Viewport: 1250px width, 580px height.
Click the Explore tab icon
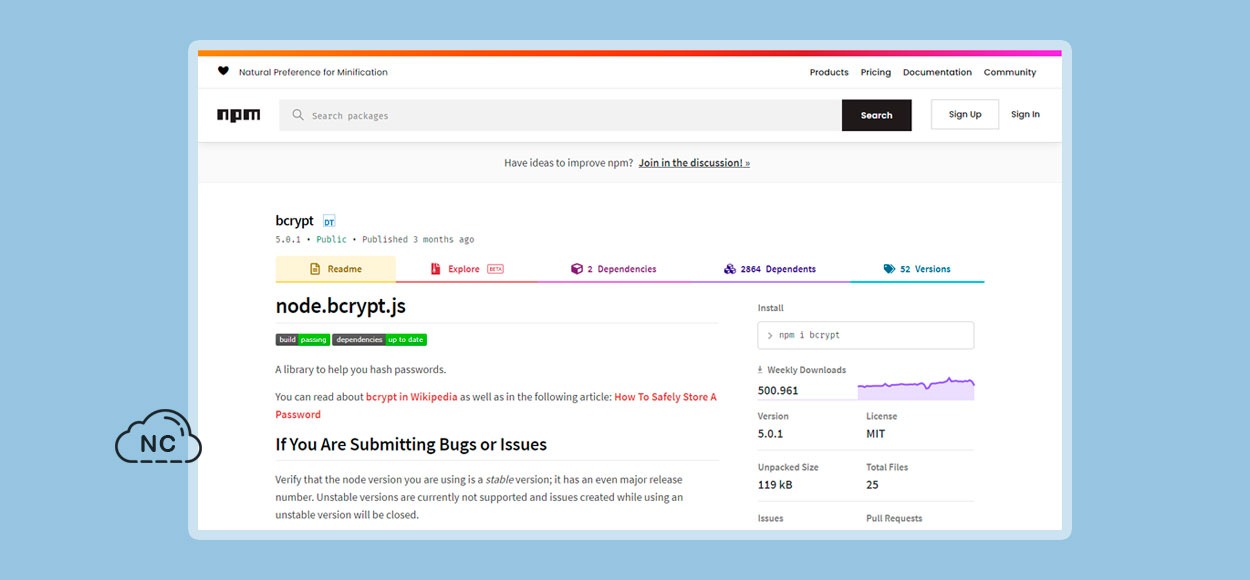(435, 269)
